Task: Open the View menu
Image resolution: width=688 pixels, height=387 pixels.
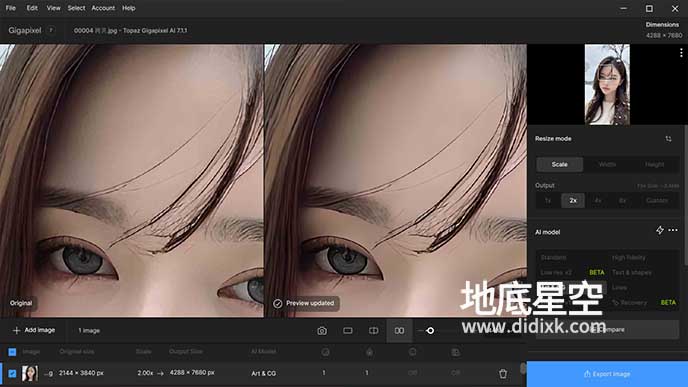Action: click(54, 8)
